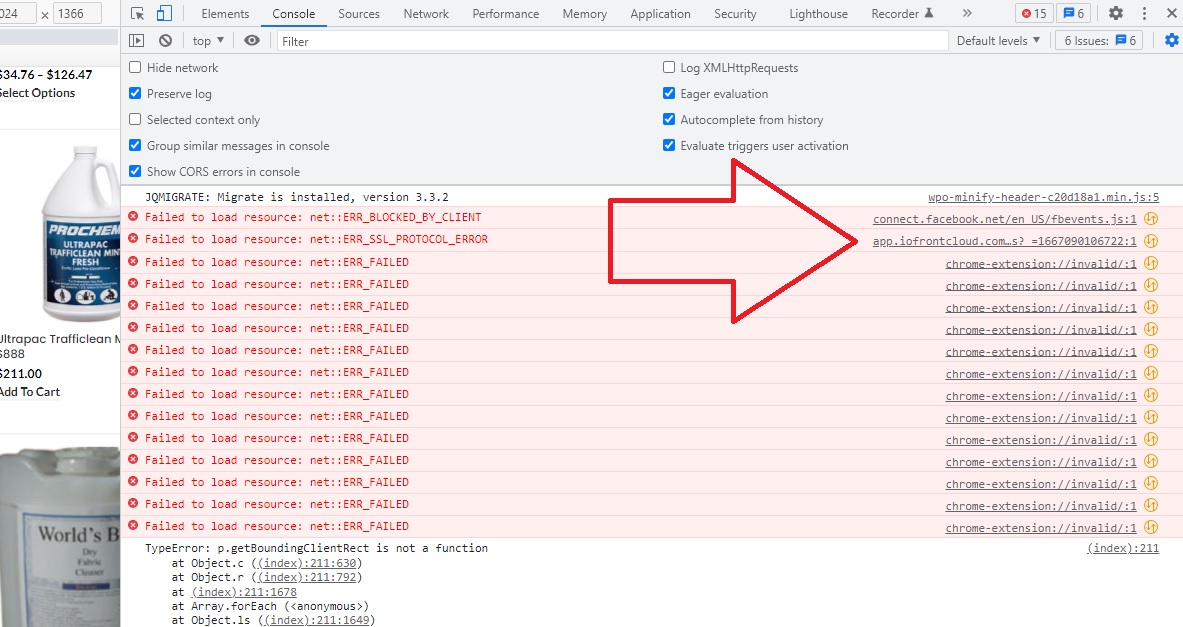Click the clear console icon
Screen dimensions: 1183x627
(x=165, y=41)
